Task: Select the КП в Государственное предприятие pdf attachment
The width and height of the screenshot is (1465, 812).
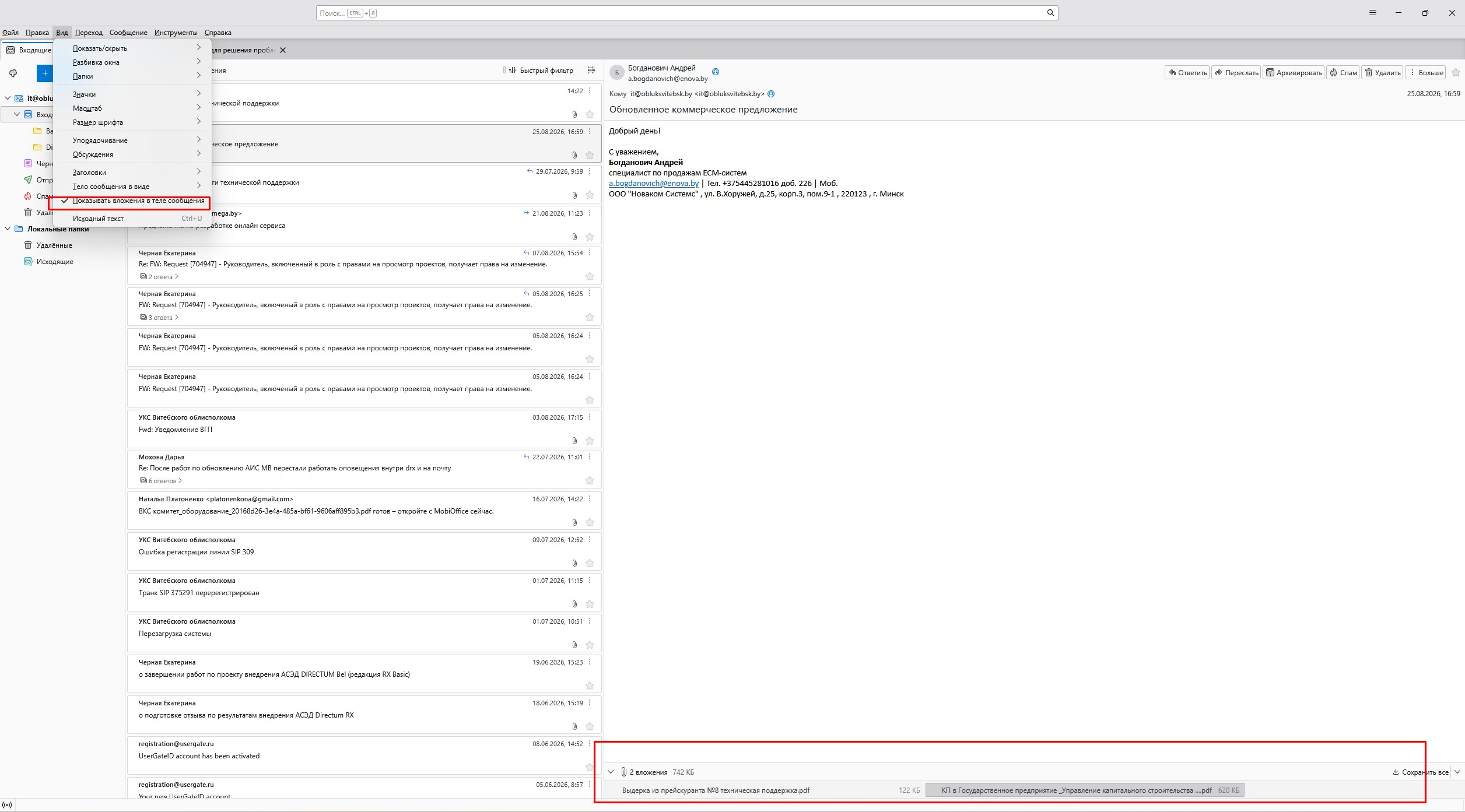Action: coord(1085,790)
